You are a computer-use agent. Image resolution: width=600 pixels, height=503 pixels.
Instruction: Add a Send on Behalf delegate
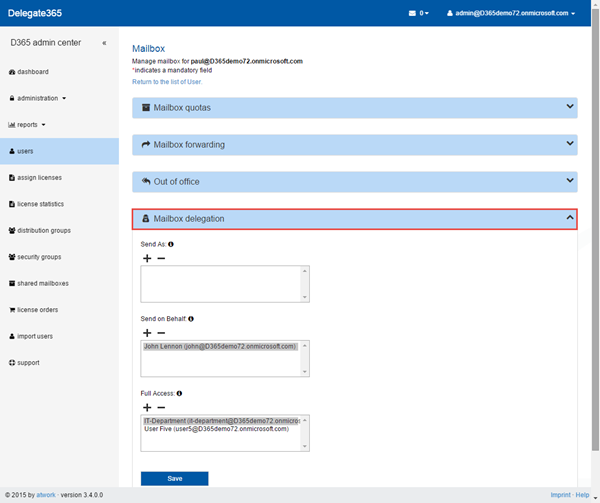pos(147,332)
